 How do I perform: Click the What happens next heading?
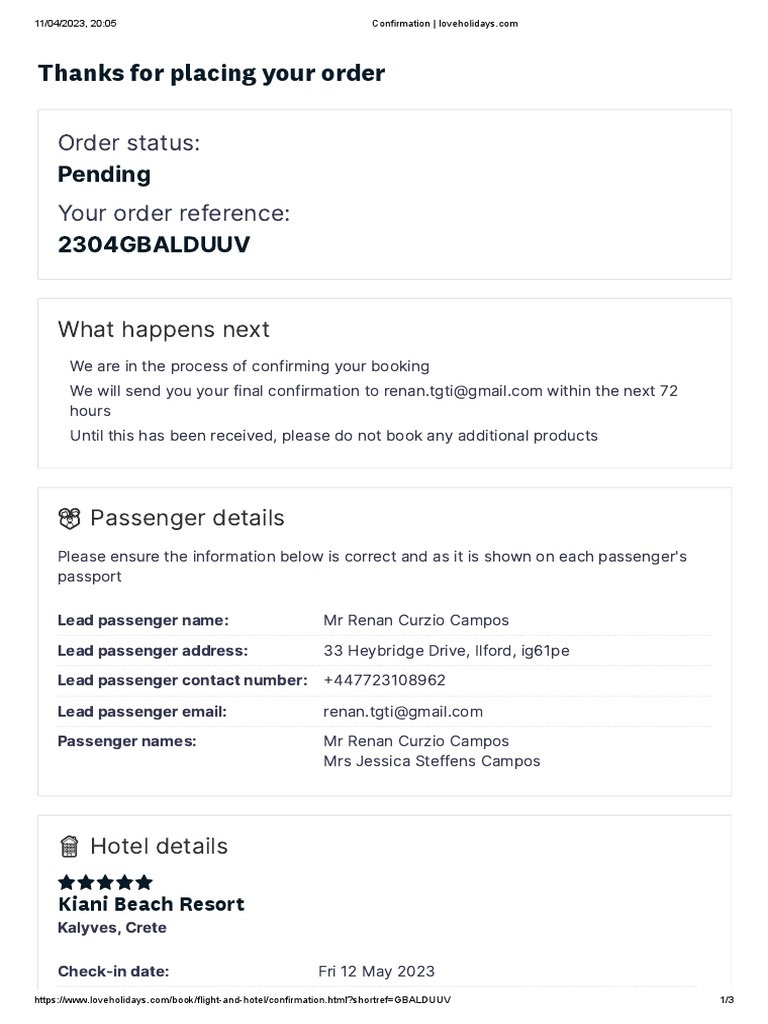(164, 329)
